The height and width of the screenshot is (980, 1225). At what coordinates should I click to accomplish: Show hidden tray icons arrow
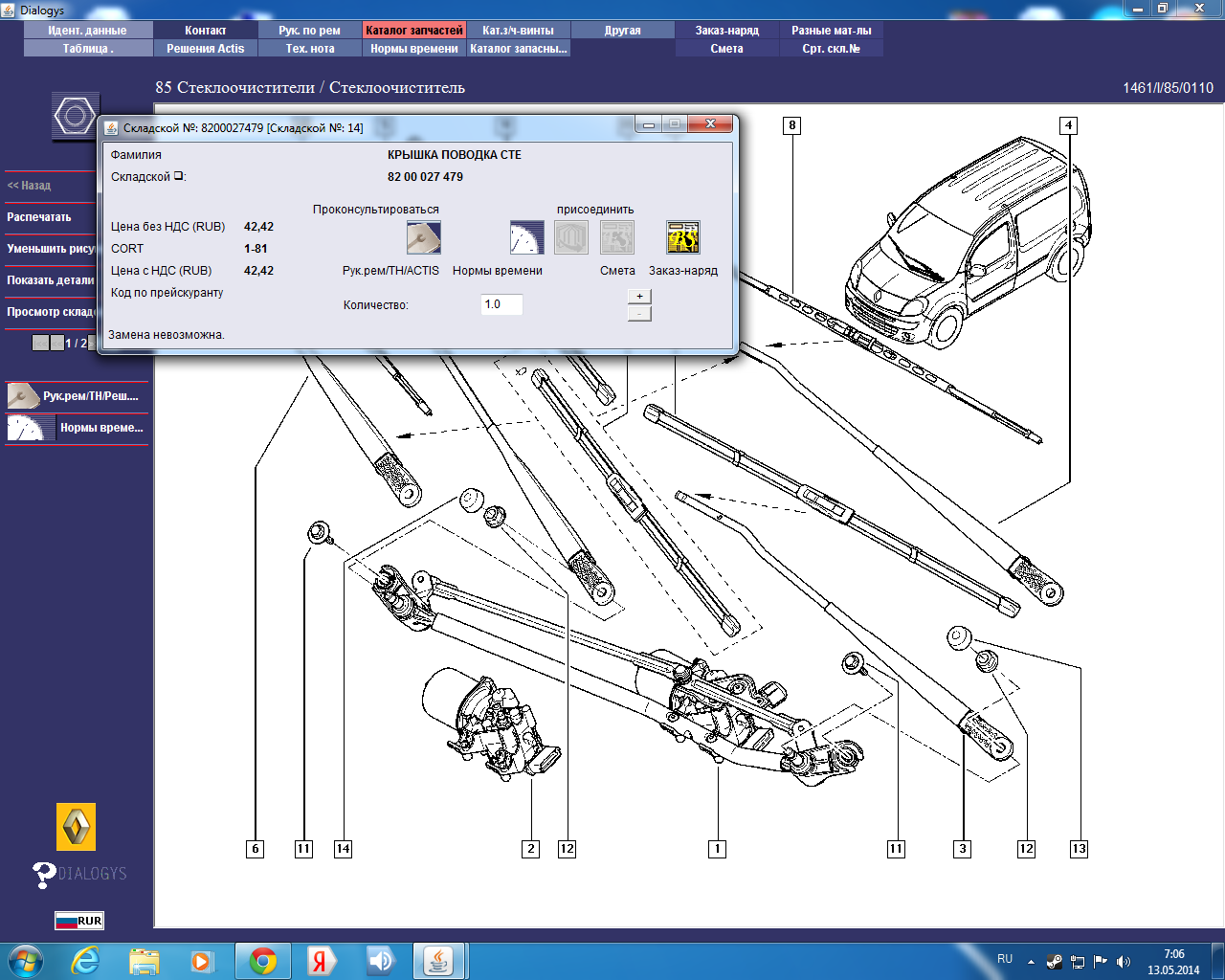pyautogui.click(x=1031, y=962)
